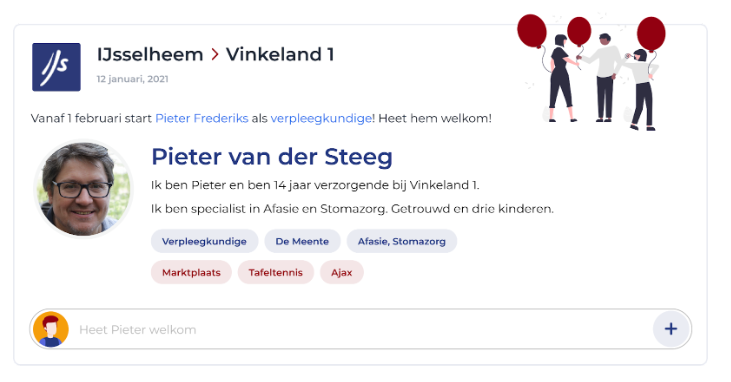This screenshot has width=731, height=382.
Task: Click the Heet Pieter welkom input field
Action: click(360, 329)
